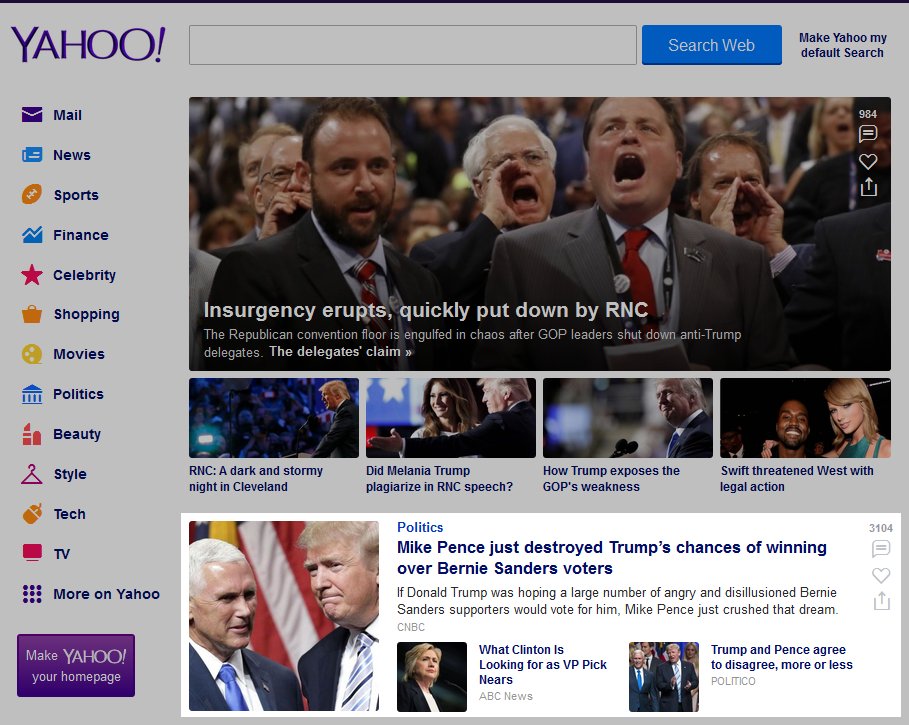Click the POLITICO source label
The image size is (909, 725).
click(733, 681)
